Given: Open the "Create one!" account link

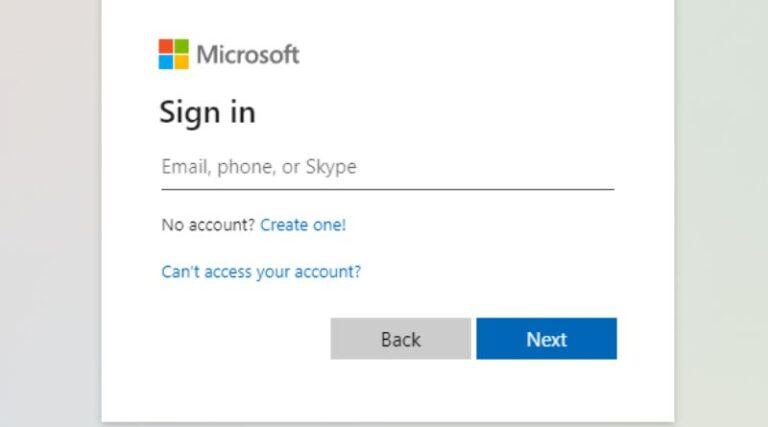Looking at the screenshot, I should point(303,225).
